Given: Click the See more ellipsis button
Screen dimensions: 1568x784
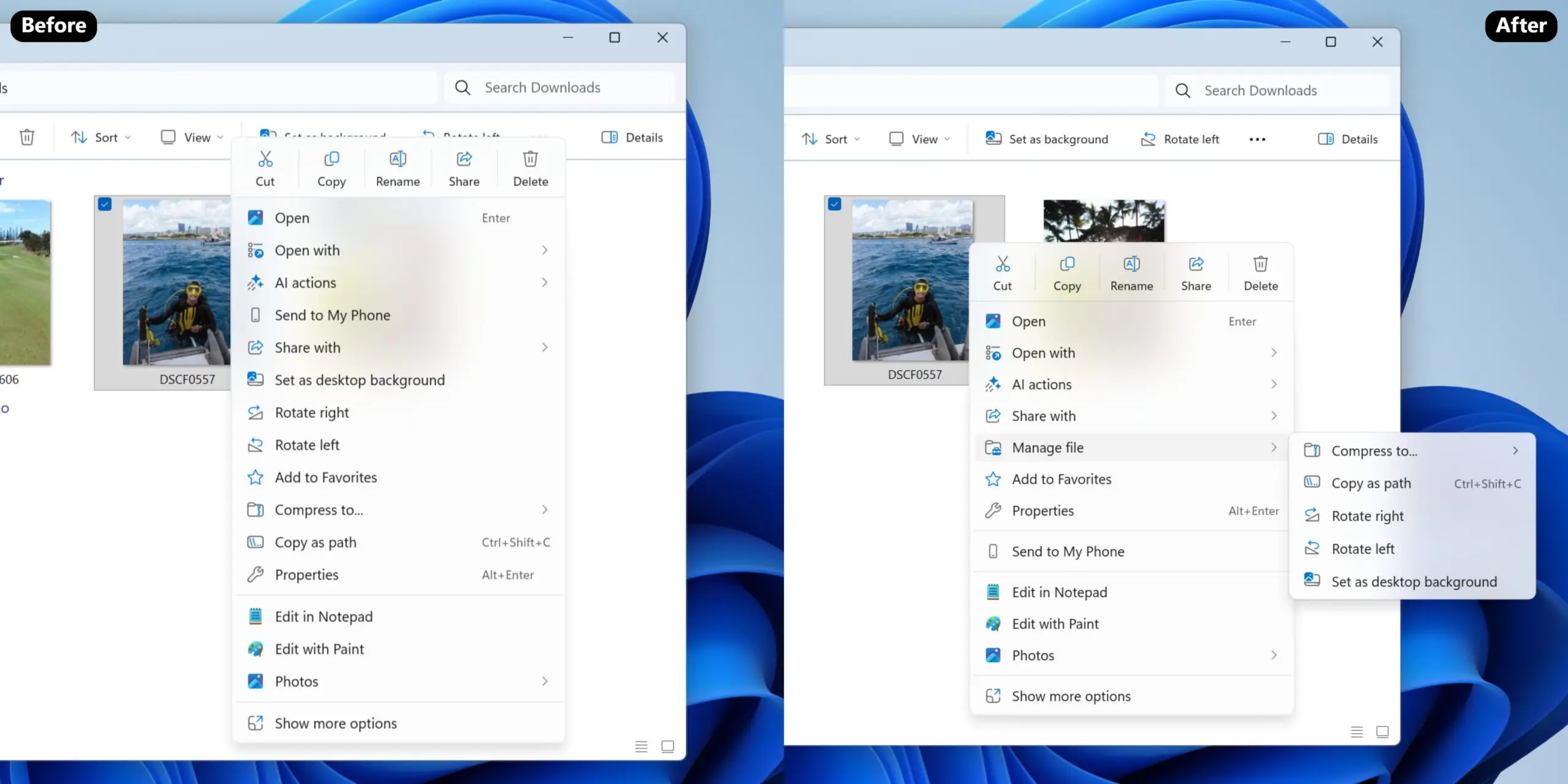Looking at the screenshot, I should click(1257, 139).
